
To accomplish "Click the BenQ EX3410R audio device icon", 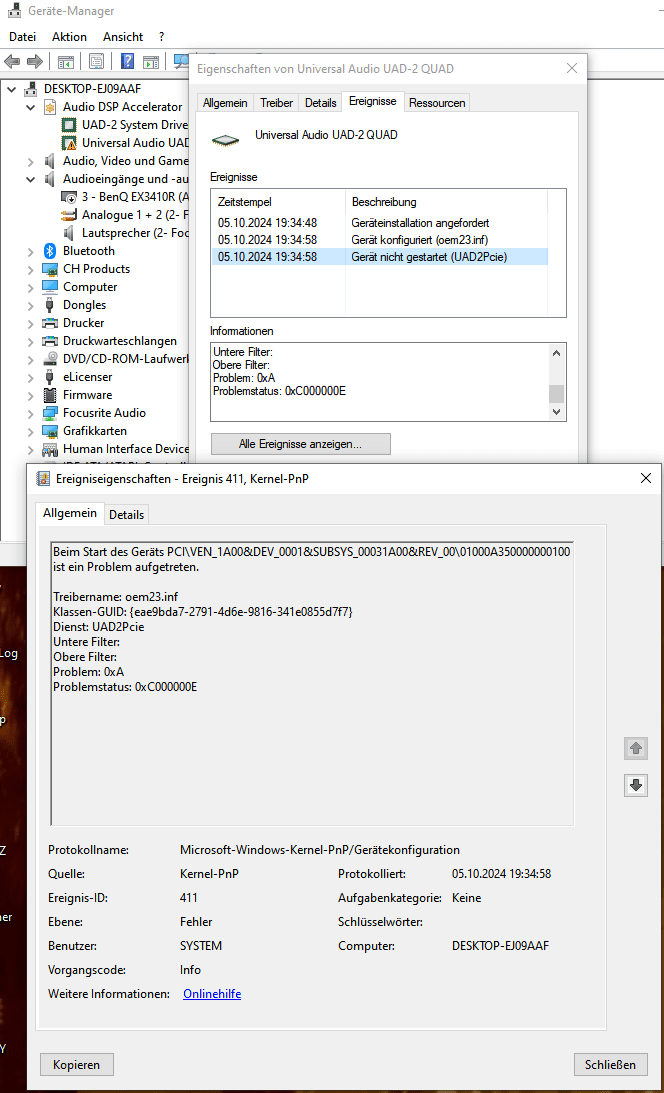I will pyautogui.click(x=69, y=197).
